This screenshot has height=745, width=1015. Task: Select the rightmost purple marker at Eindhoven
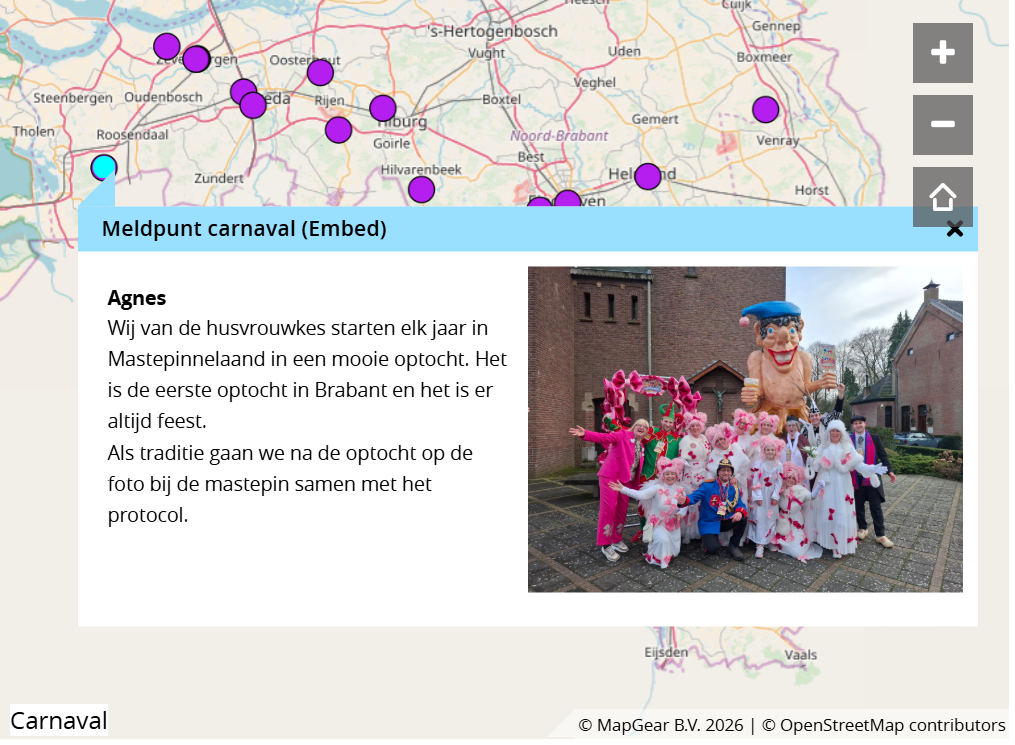[567, 199]
